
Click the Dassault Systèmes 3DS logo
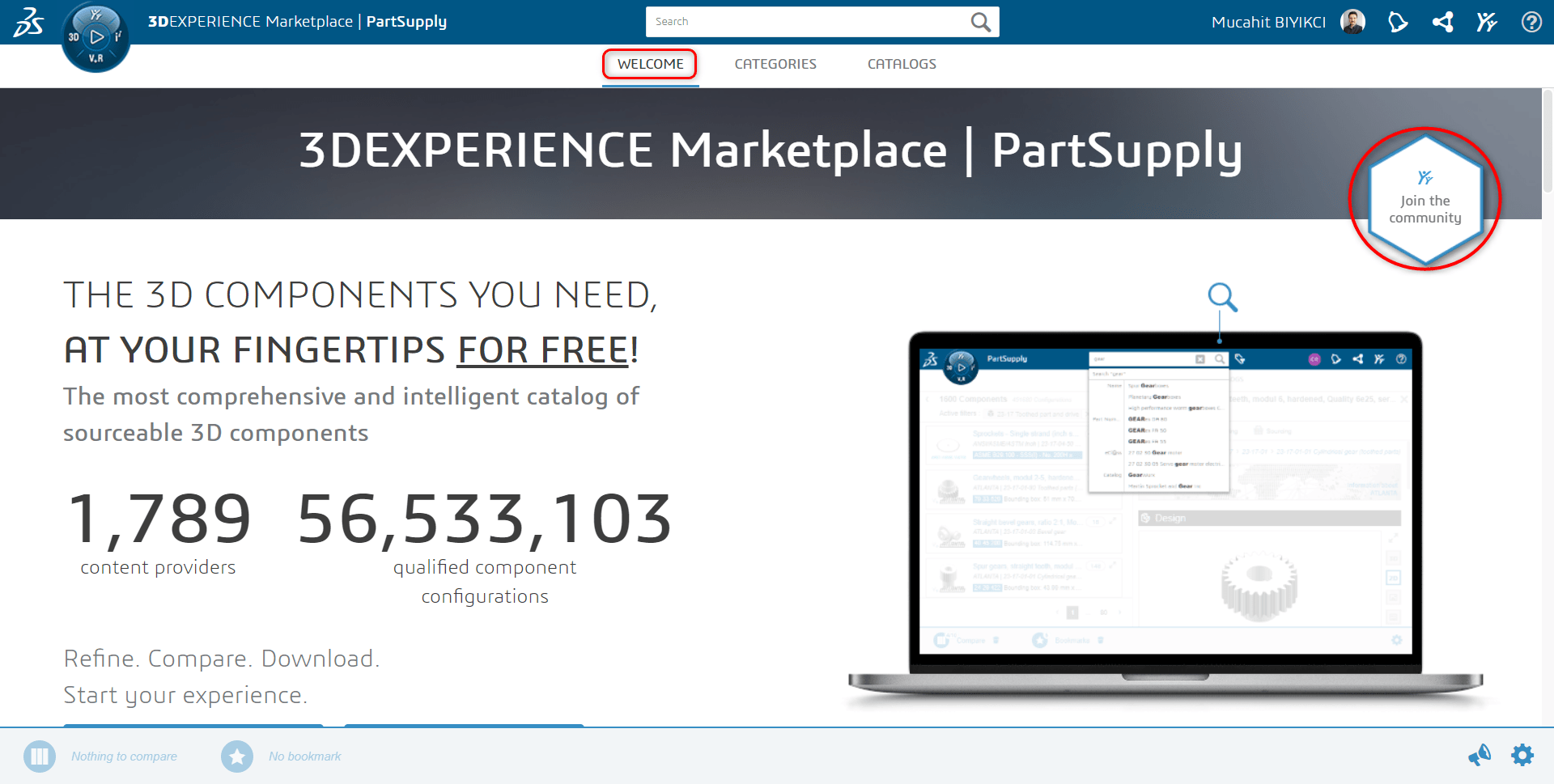(28, 22)
